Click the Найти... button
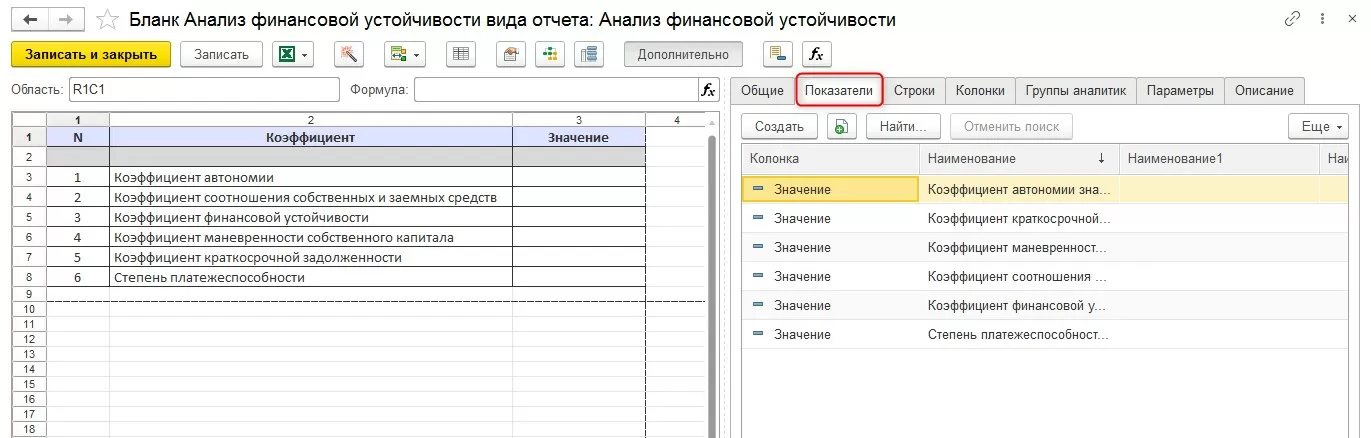 pos(904,126)
